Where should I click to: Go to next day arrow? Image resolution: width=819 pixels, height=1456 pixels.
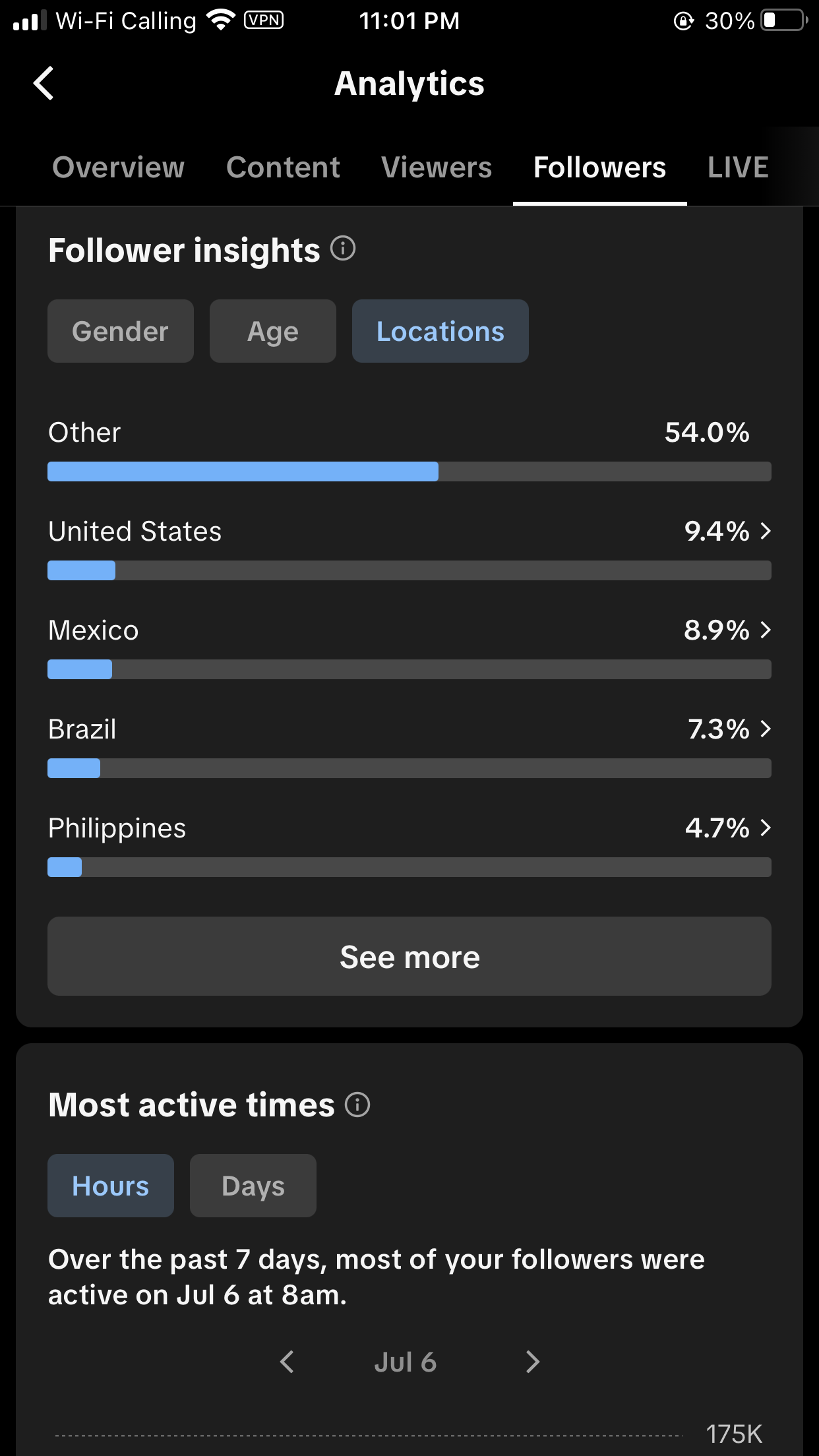532,1362
